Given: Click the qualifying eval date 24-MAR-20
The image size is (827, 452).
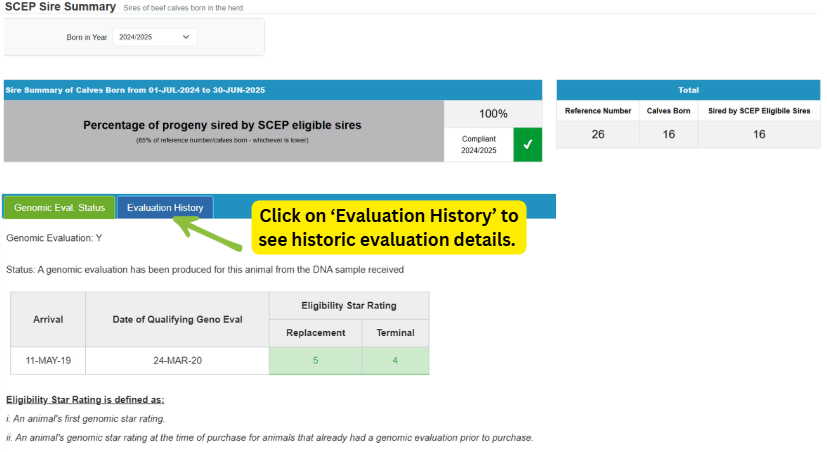Looking at the screenshot, I should pyautogui.click(x=177, y=361).
